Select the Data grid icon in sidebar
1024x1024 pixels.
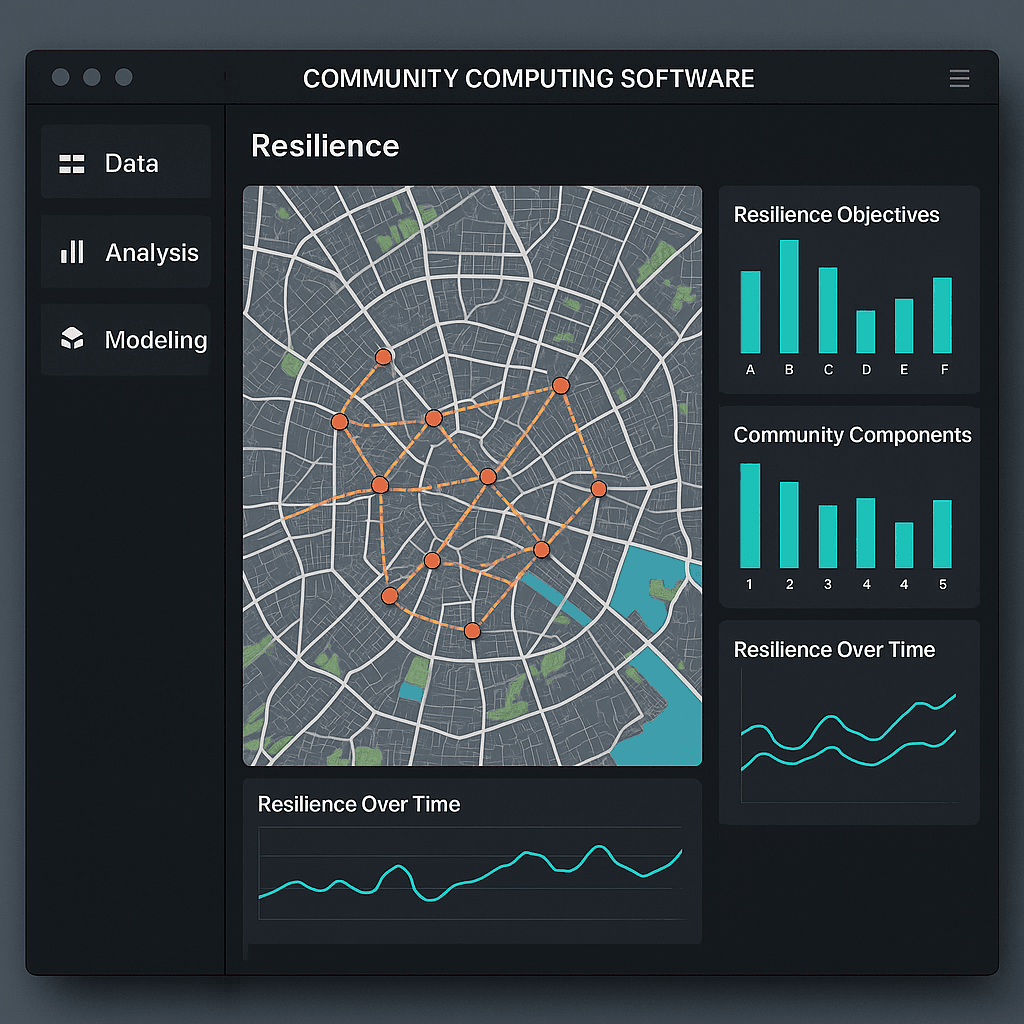(70, 162)
